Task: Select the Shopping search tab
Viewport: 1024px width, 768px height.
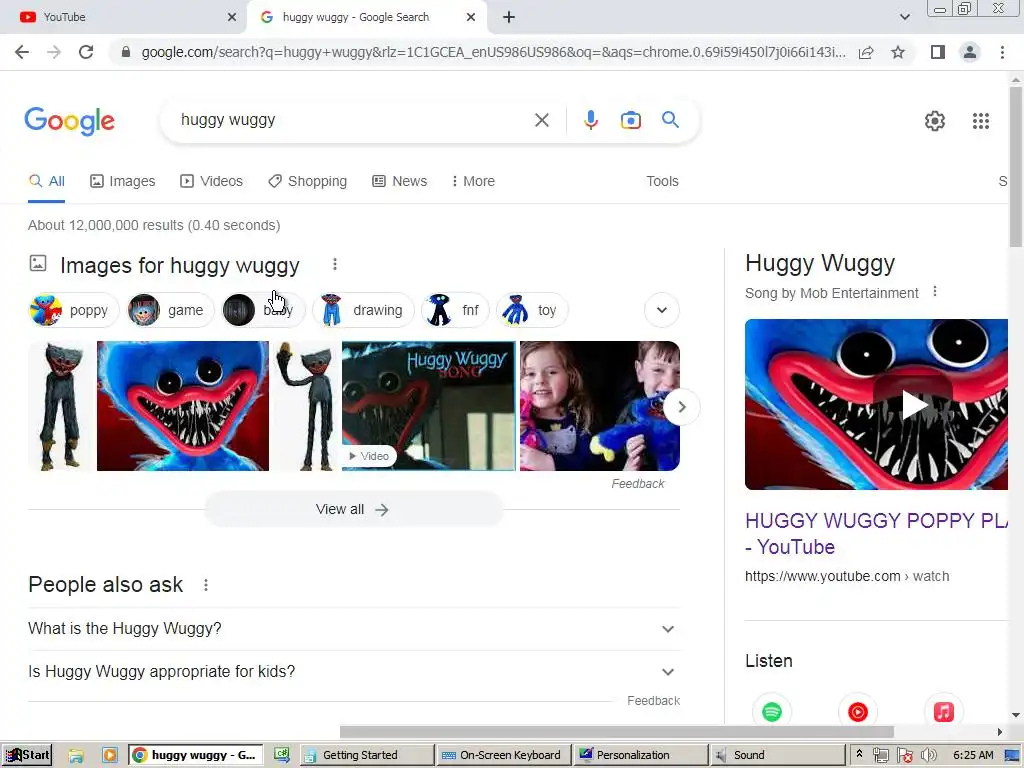Action: [308, 182]
